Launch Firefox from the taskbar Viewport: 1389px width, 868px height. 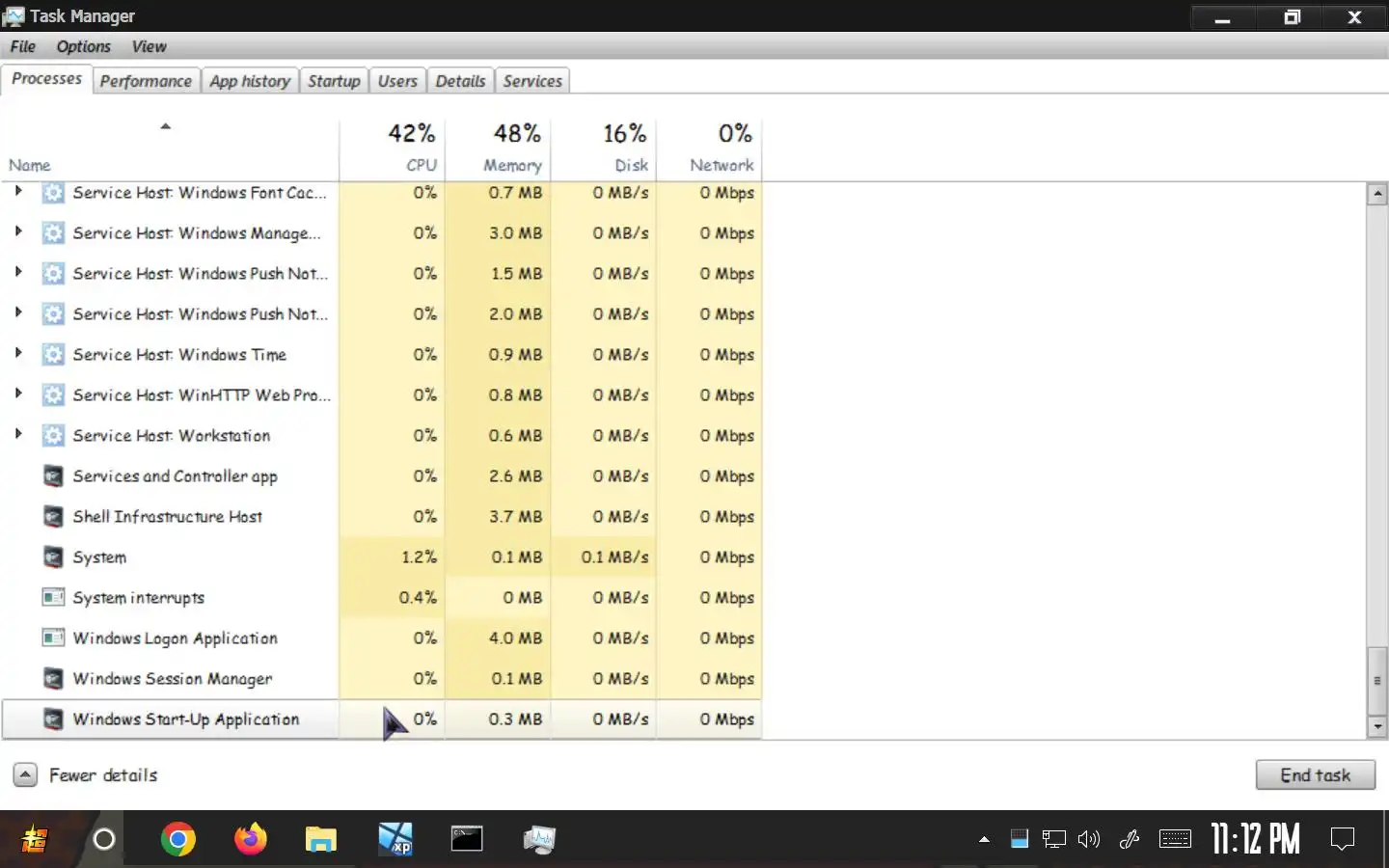pos(251,839)
